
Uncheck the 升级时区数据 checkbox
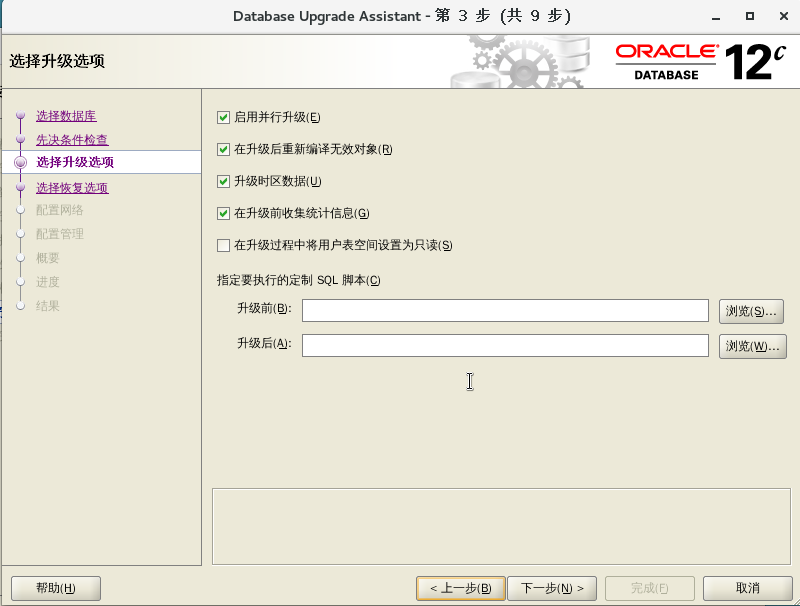pos(222,181)
